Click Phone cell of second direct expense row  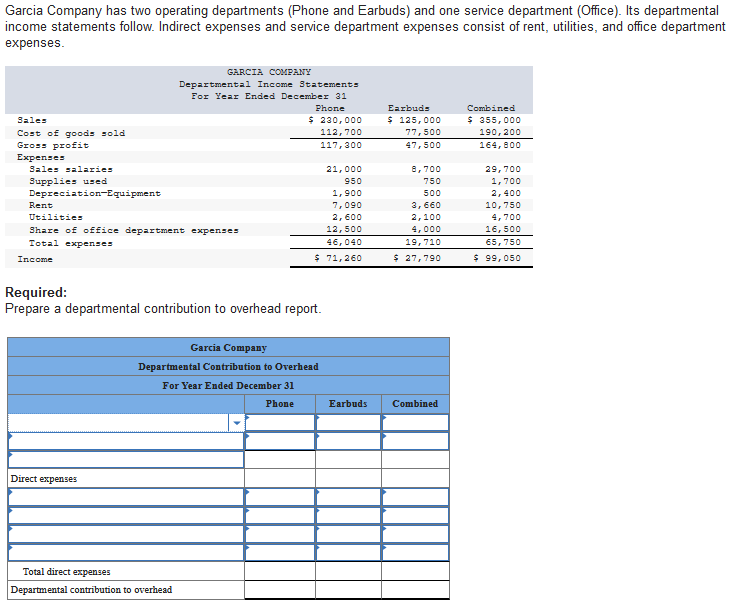pyautogui.click(x=280, y=516)
